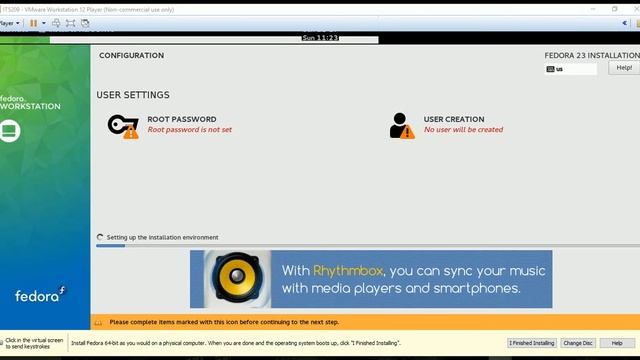Open the Player menu dropdown

tap(9, 23)
